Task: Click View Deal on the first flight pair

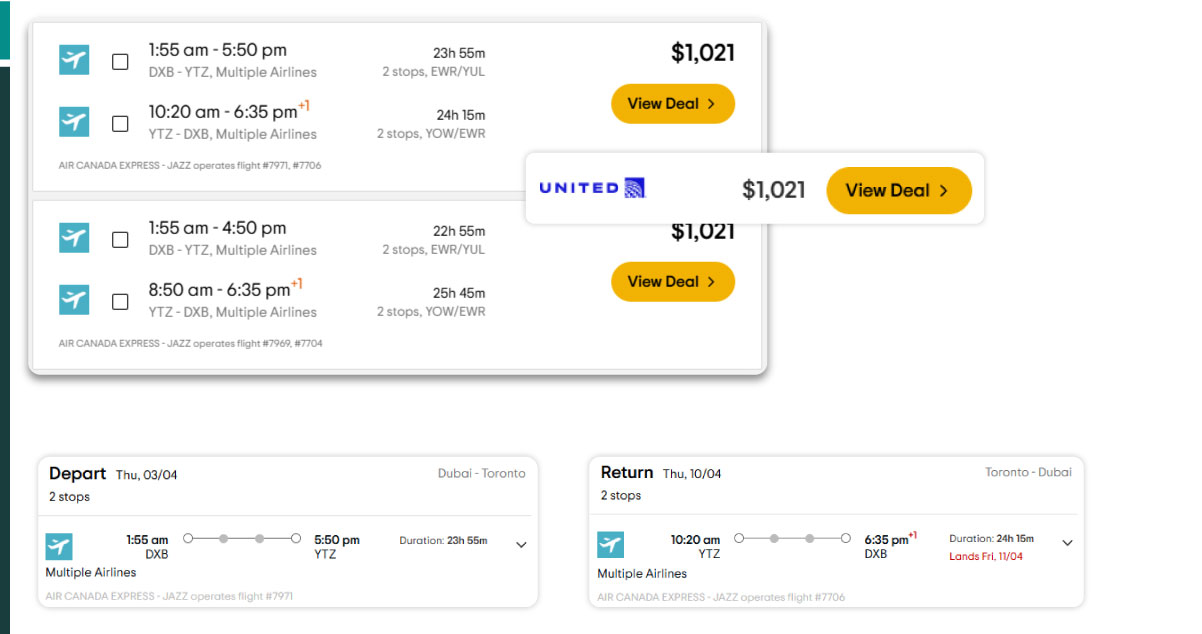Action: [672, 103]
